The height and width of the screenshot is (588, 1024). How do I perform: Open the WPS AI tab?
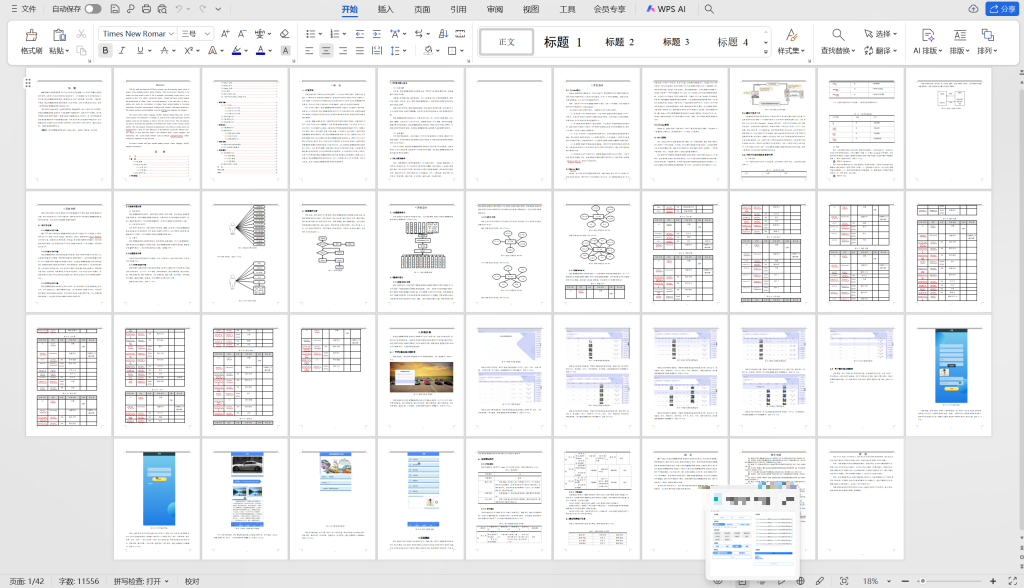(x=665, y=9)
